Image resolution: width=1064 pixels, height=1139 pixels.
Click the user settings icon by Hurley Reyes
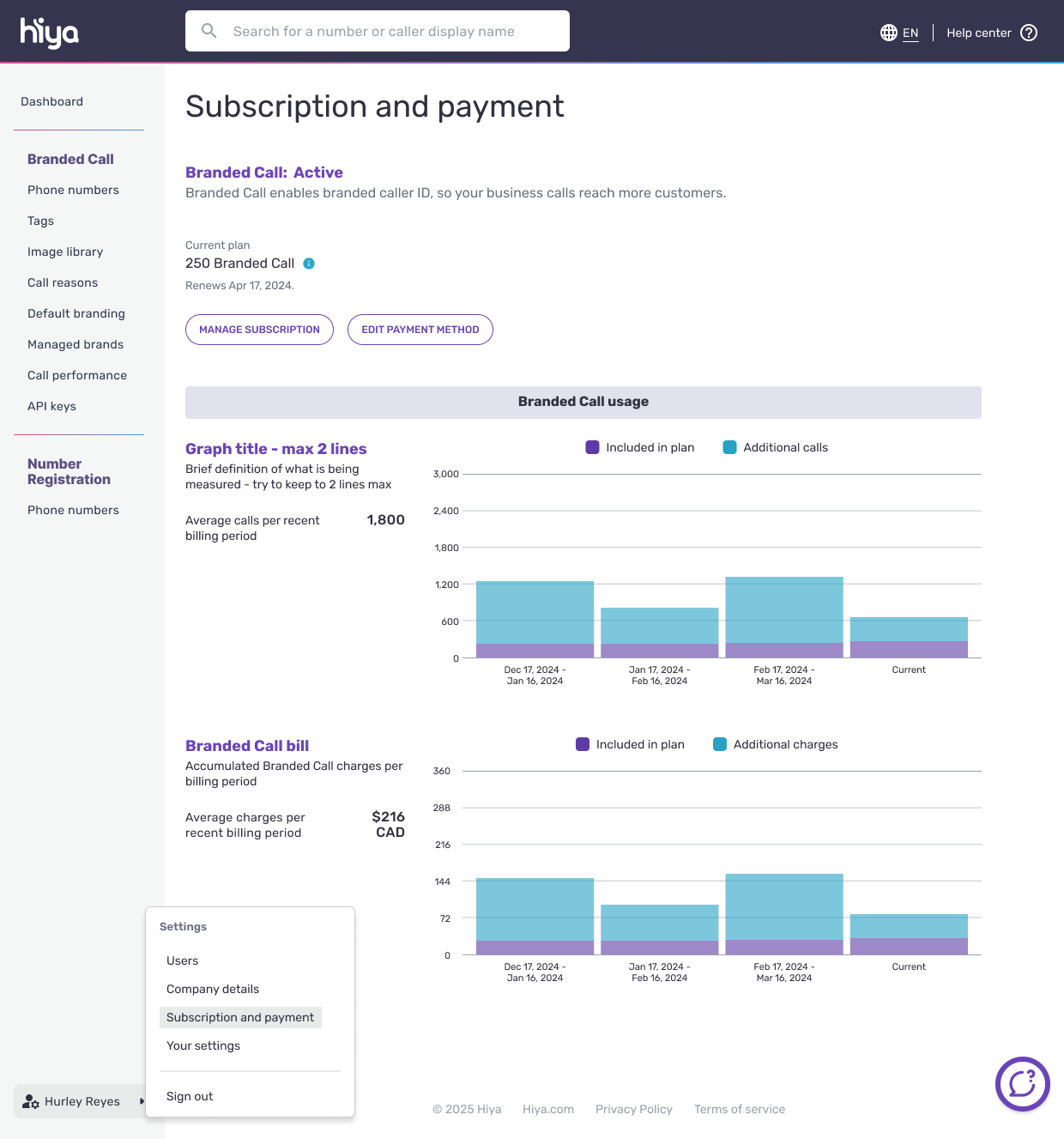click(31, 1101)
